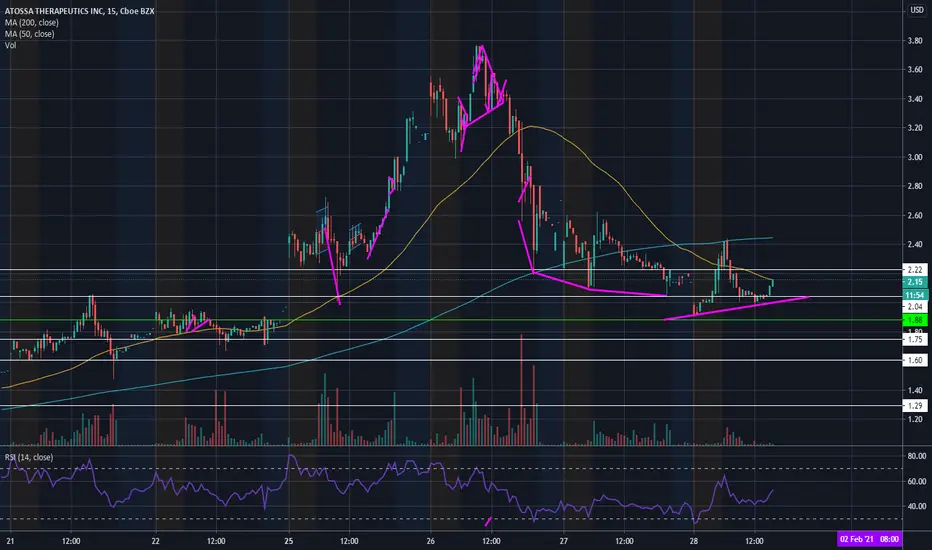Click the date 28 on time axis
932x550 pixels.
[x=694, y=541]
